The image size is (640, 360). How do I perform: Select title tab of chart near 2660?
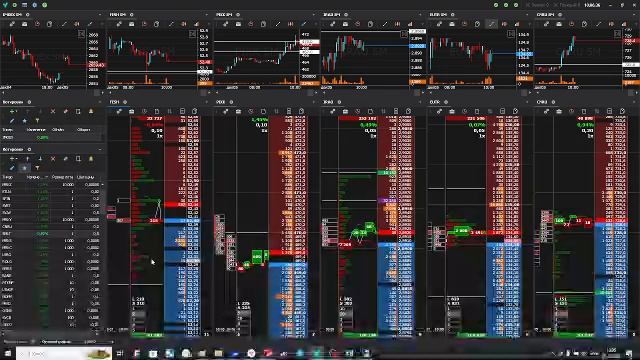13,15
